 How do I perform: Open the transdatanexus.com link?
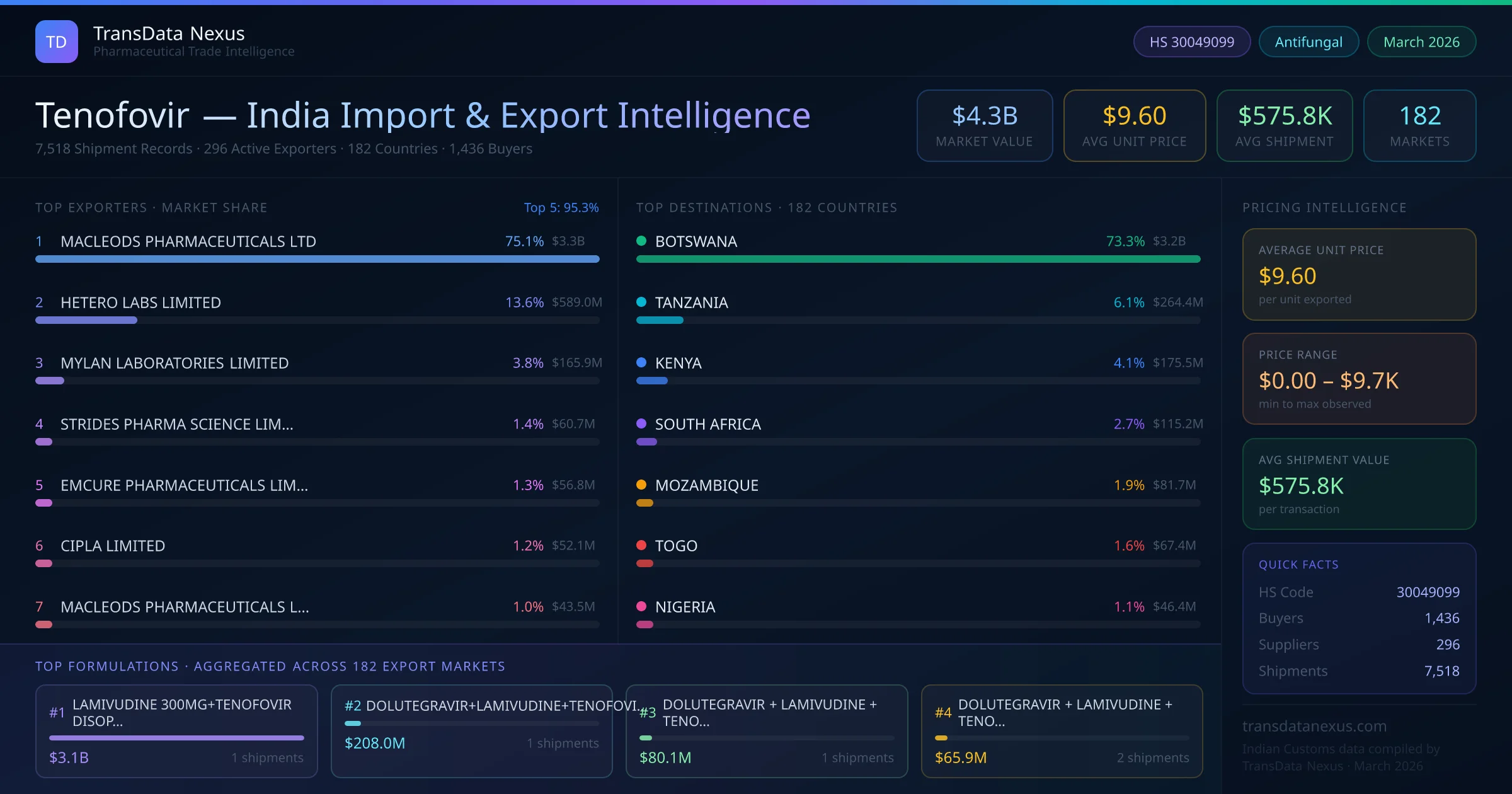[x=1314, y=726]
